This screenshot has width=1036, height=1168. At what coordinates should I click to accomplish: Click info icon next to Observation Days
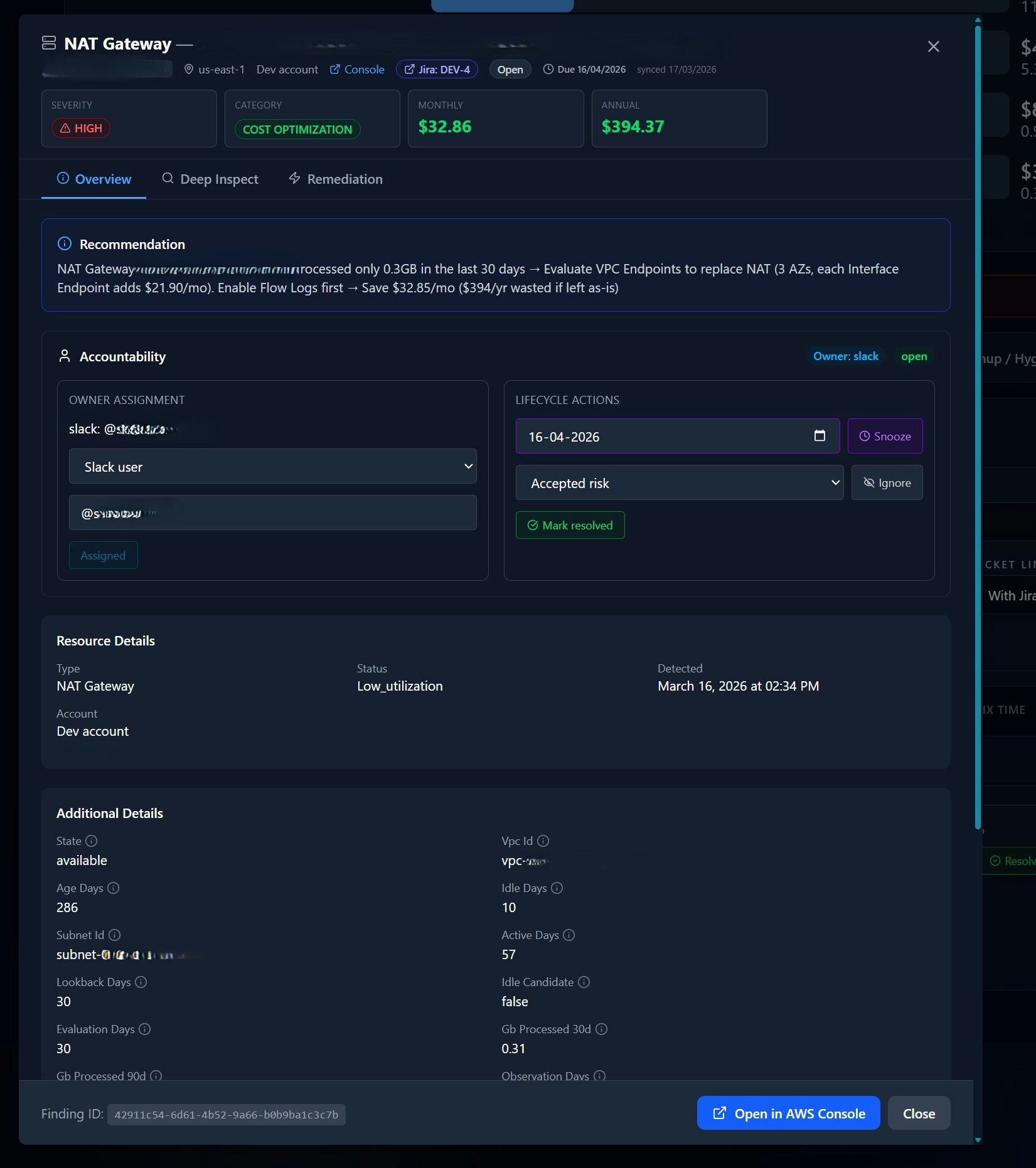600,1076
